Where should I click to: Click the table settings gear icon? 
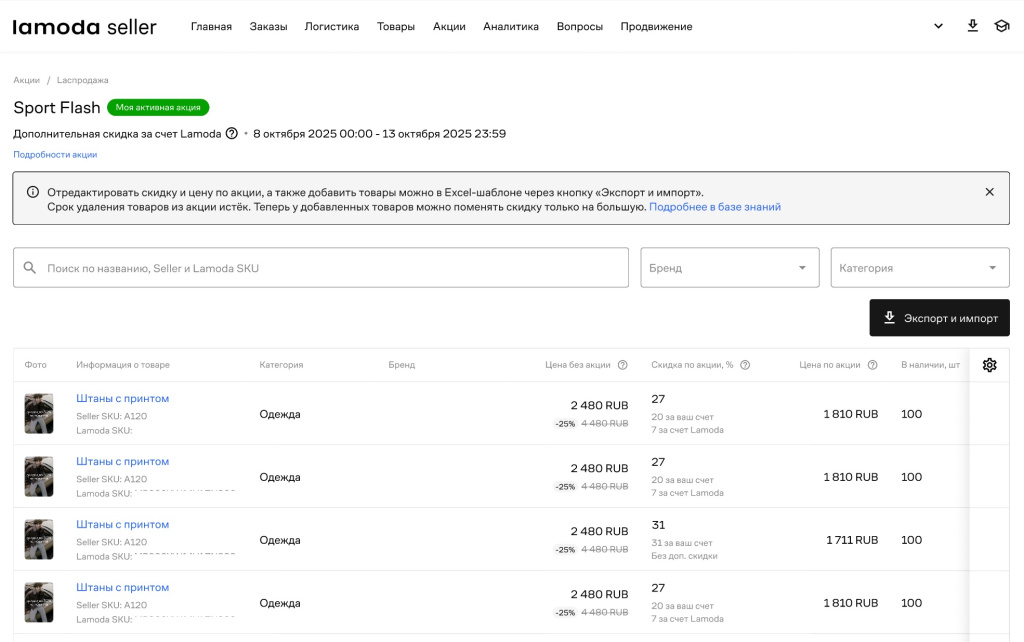[989, 365]
